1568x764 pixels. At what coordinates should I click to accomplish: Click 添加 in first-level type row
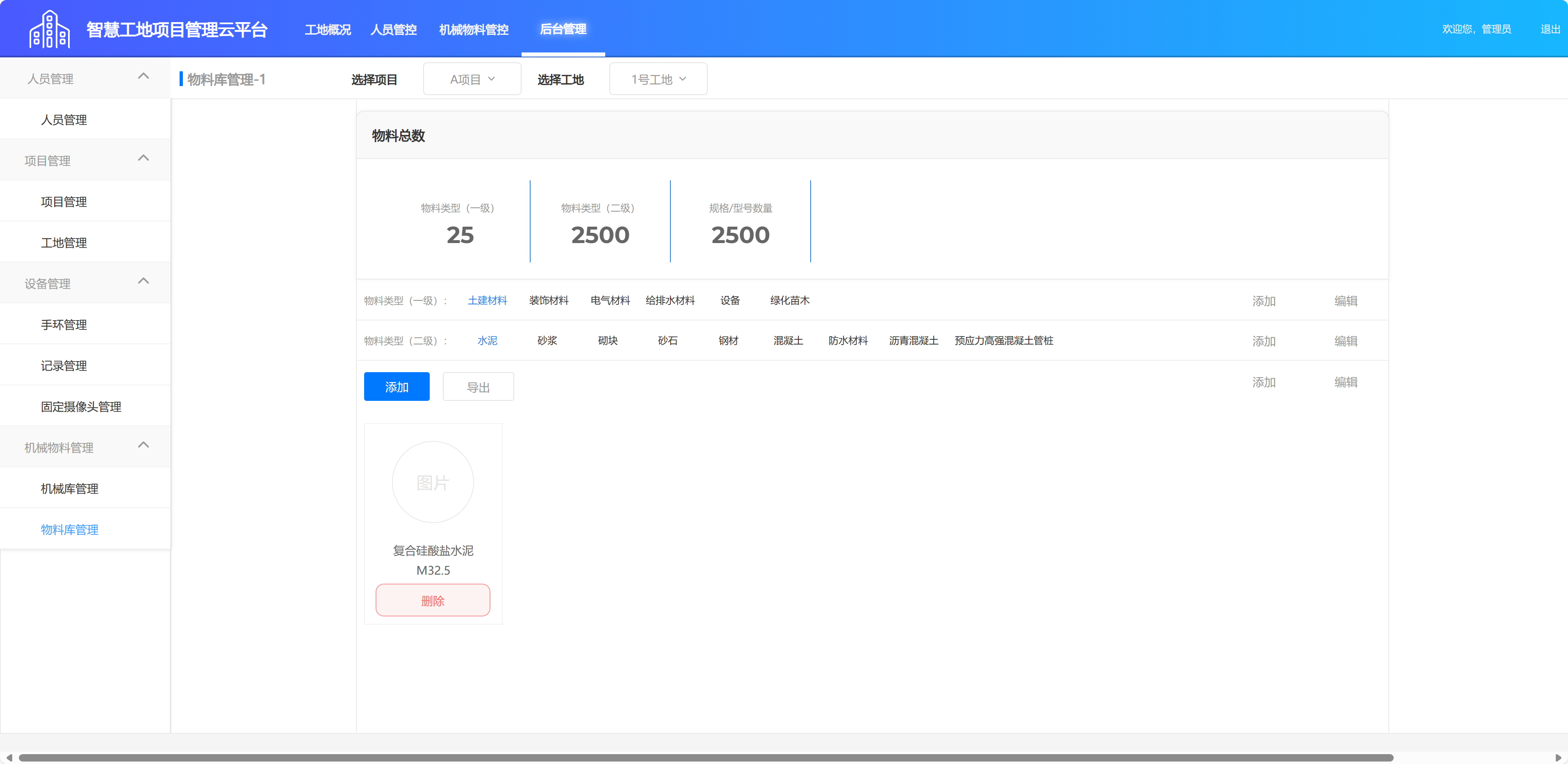click(x=1264, y=301)
